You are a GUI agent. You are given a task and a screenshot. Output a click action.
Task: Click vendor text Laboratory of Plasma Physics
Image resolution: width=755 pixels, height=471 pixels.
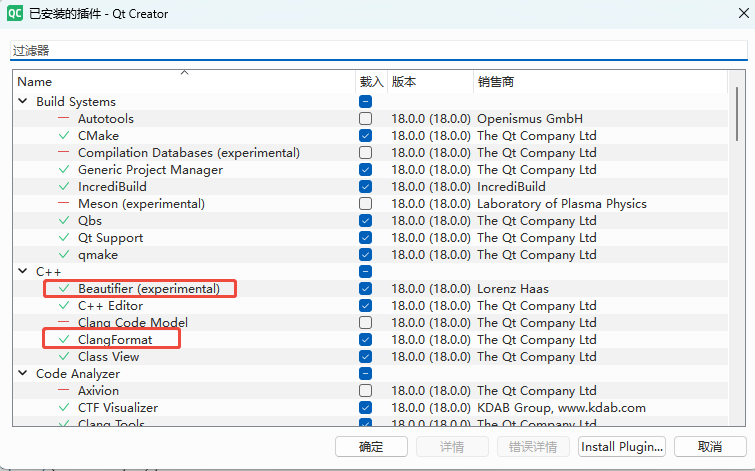point(561,204)
